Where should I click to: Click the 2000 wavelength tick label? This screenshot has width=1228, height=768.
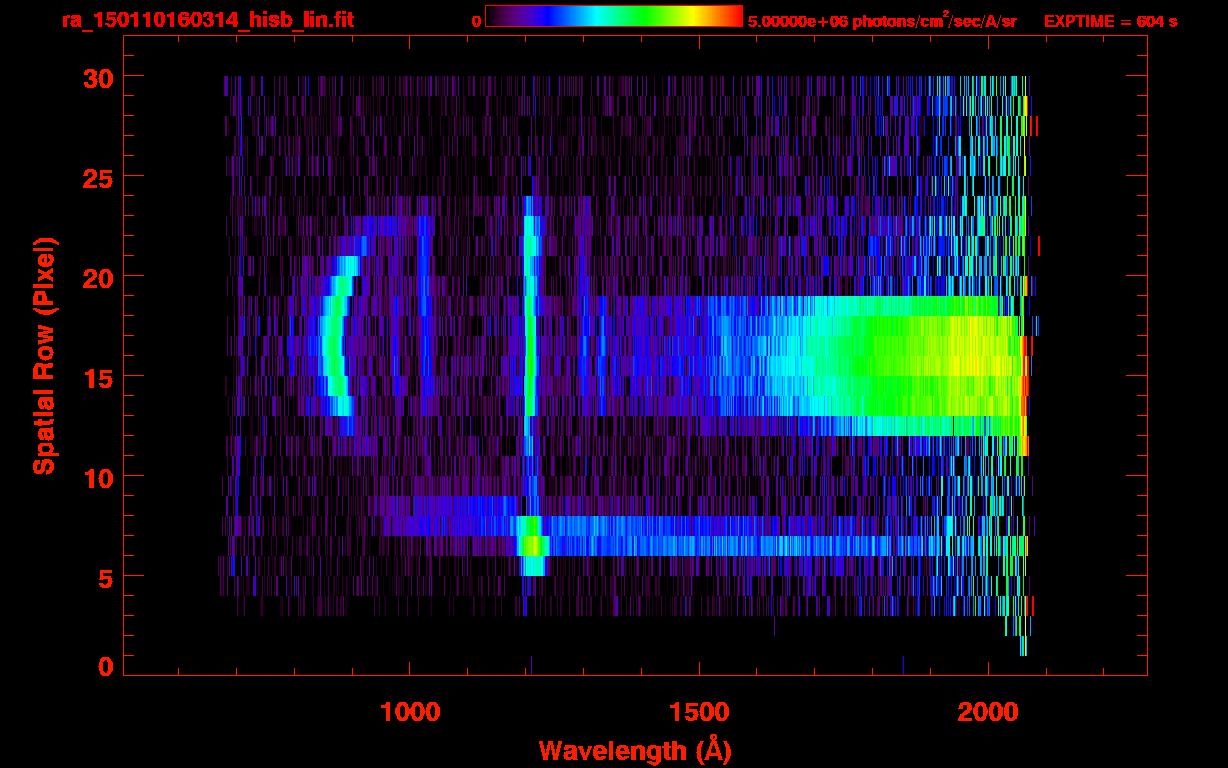coord(988,712)
